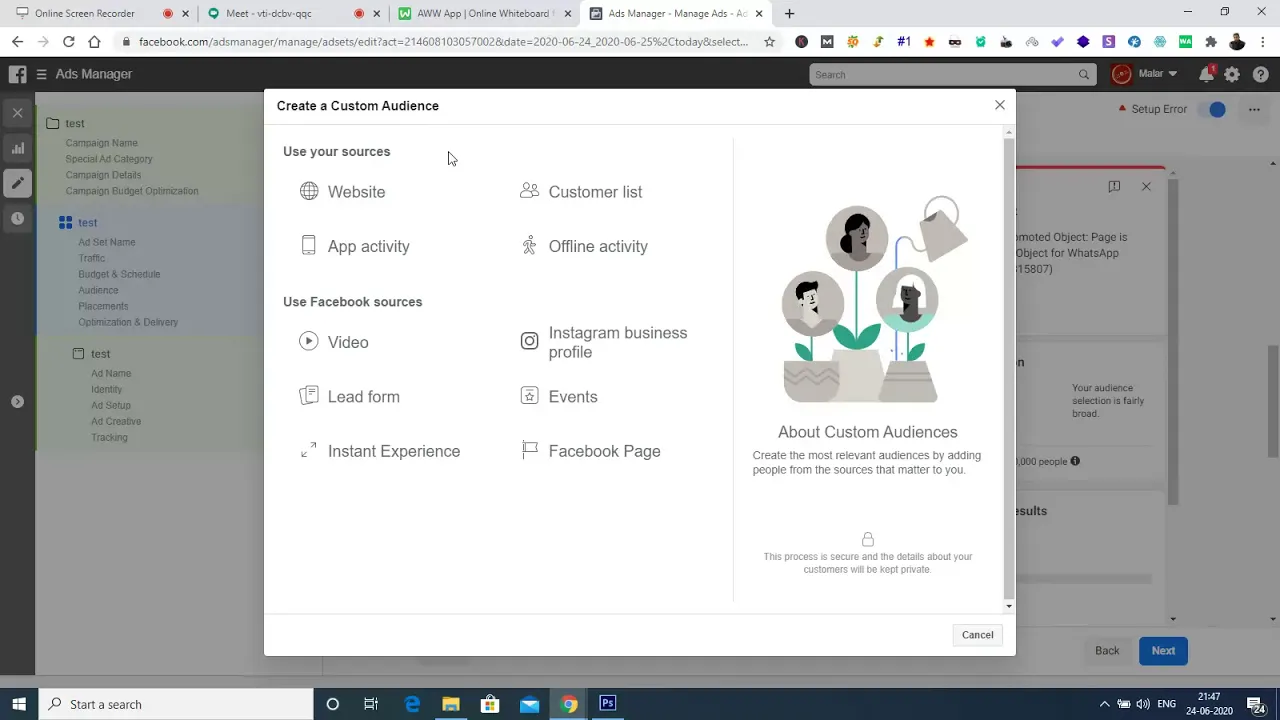Switch to the Meet browser tab

click(292, 13)
